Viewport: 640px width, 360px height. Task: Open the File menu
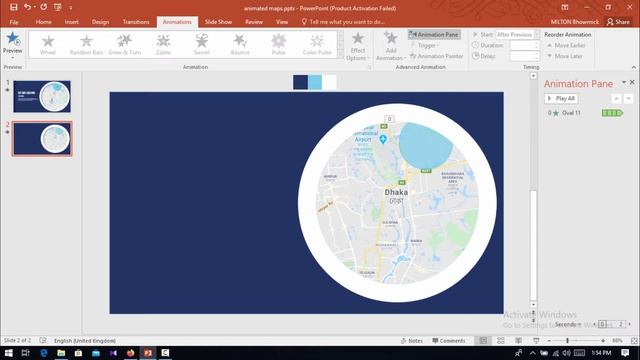tap(14, 22)
